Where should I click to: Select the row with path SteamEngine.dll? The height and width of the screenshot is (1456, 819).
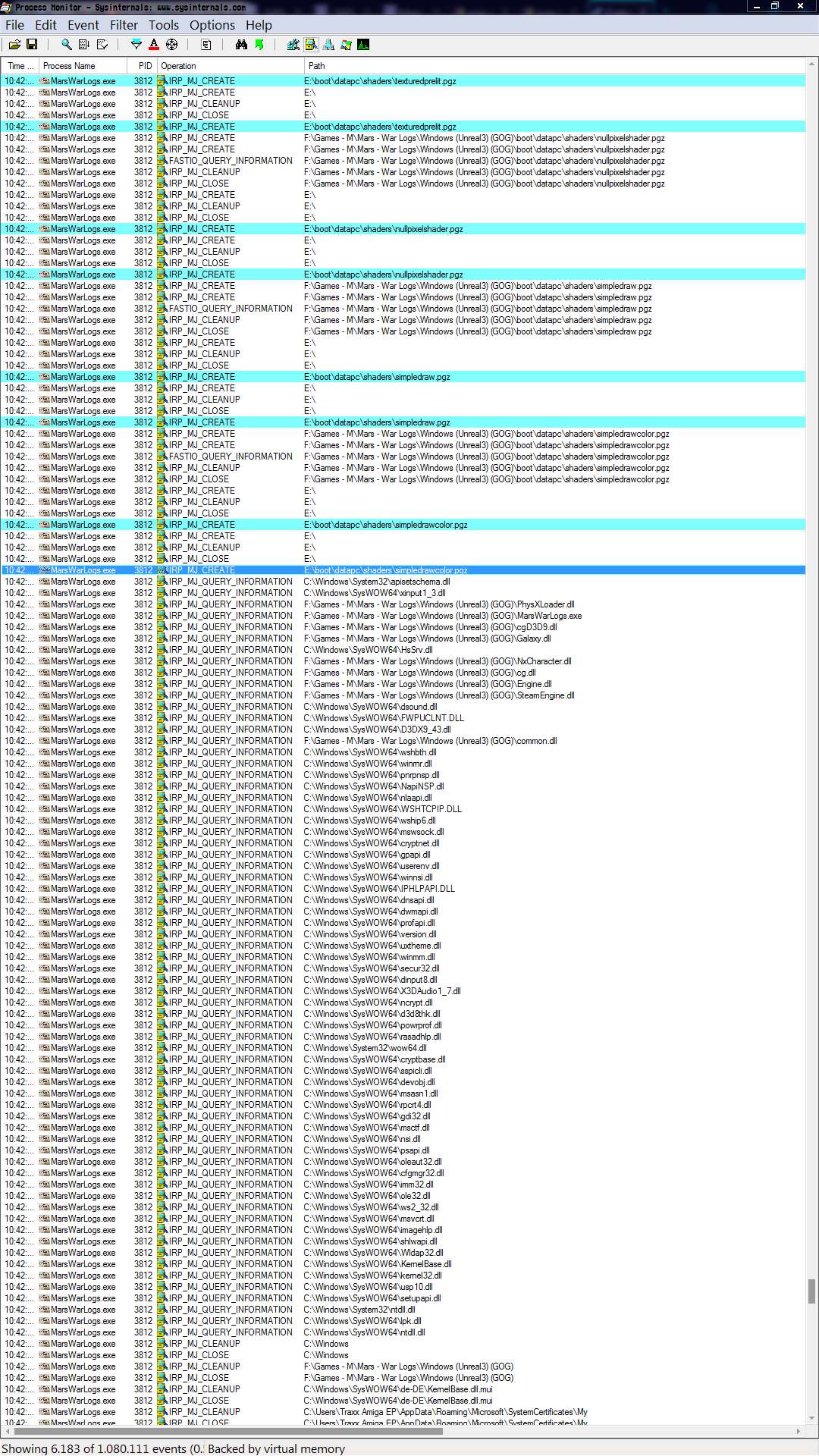pos(403,695)
